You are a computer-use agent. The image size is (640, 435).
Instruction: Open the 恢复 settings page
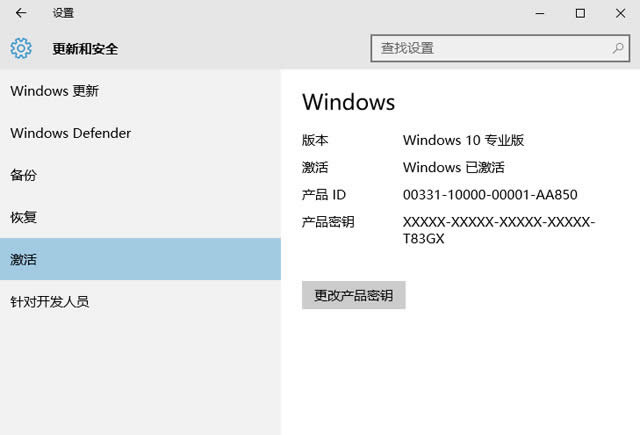click(x=24, y=217)
